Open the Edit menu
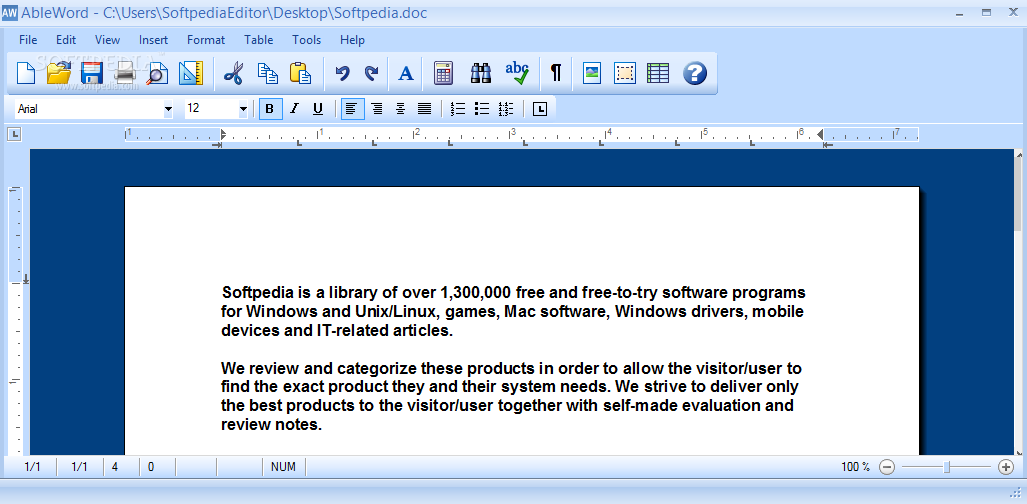1027x504 pixels. [66, 40]
